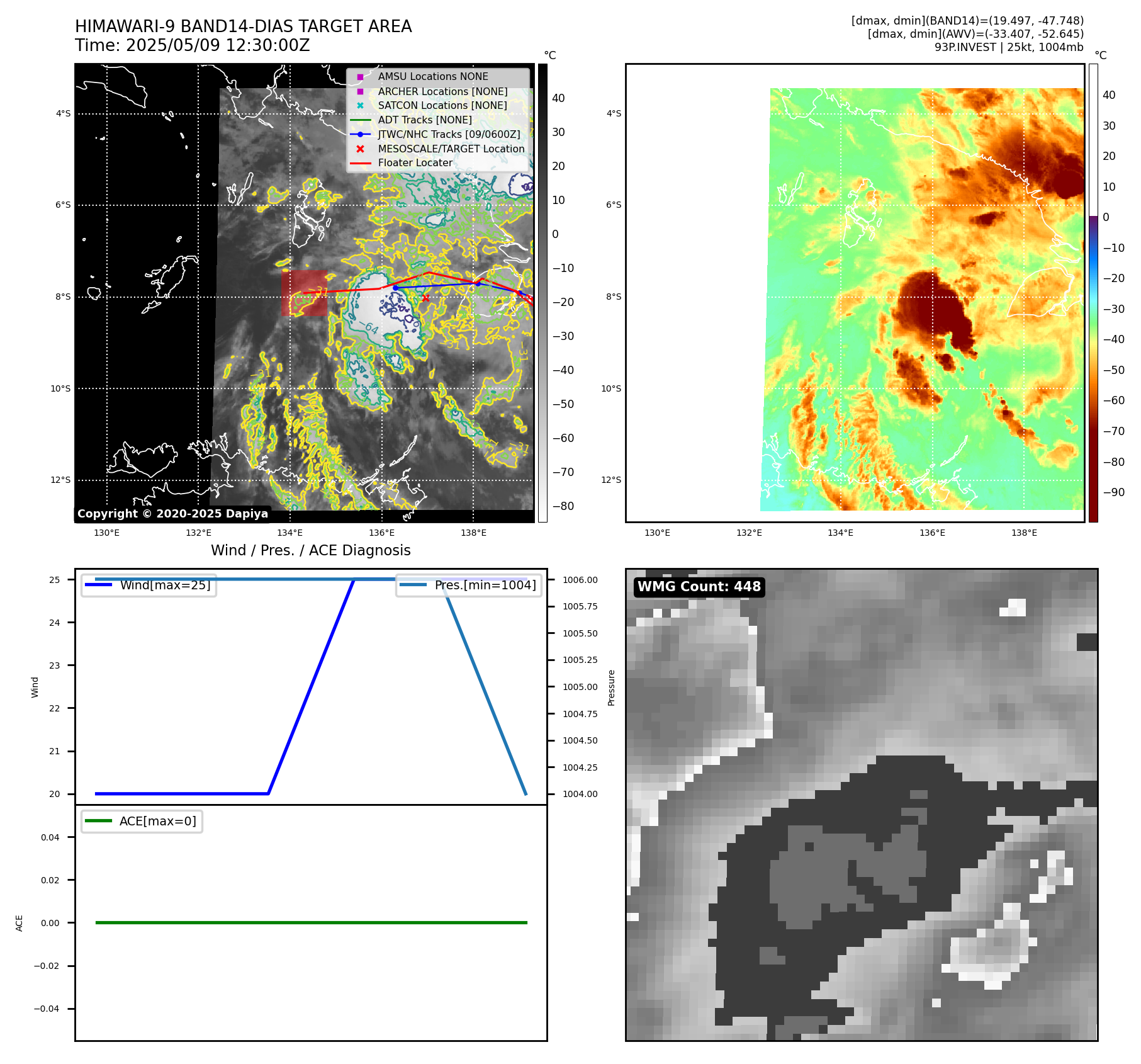Click the cyan x beside SATCON Locations
Viewport: 1141px width, 1064px height.
(x=360, y=106)
